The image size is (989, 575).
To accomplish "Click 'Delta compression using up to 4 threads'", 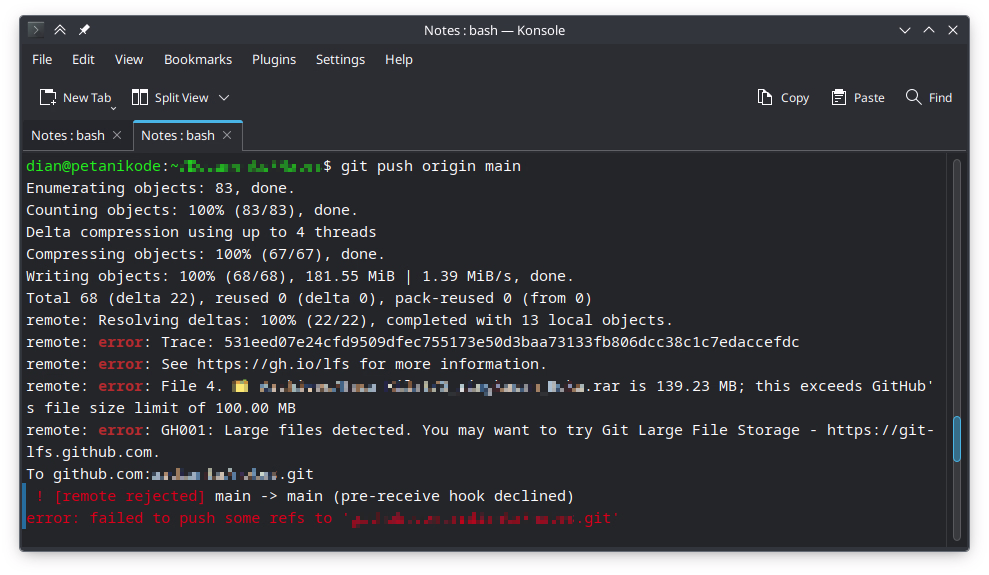I will pyautogui.click(x=201, y=233).
